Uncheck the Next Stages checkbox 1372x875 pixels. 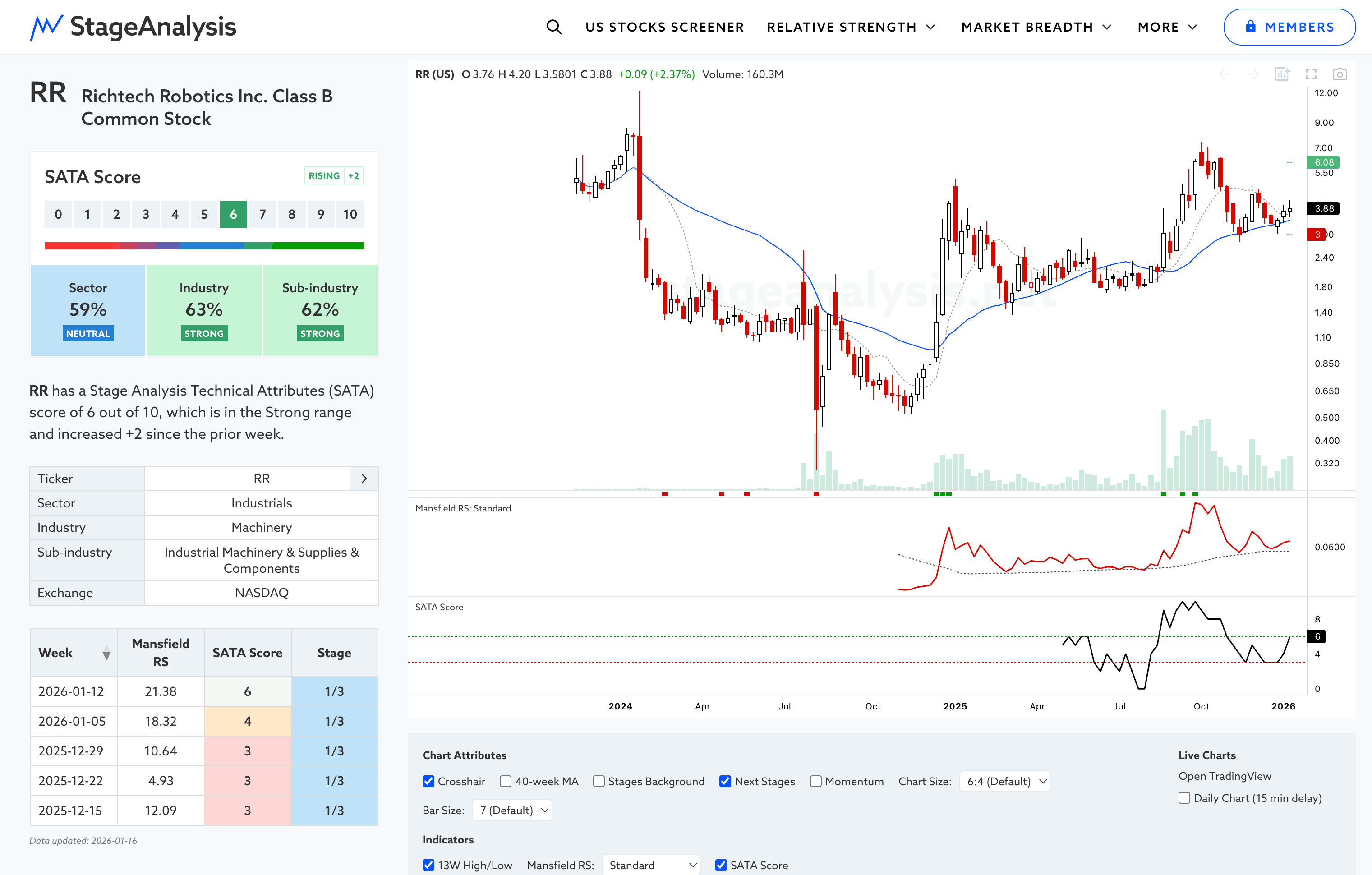725,781
